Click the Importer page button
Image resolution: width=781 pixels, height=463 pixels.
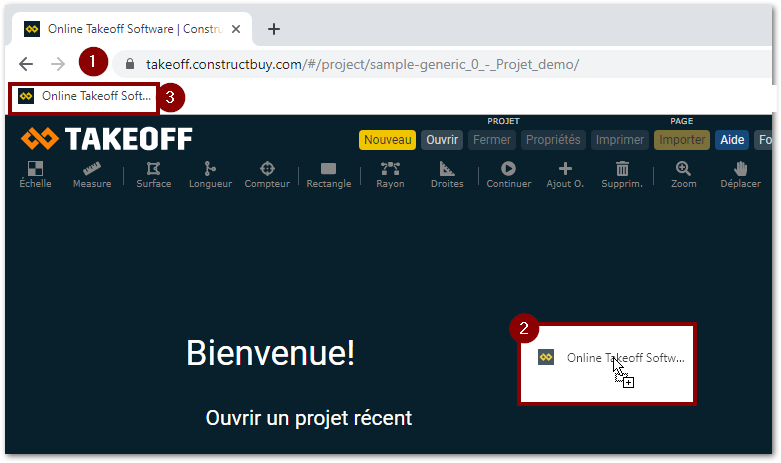point(682,140)
